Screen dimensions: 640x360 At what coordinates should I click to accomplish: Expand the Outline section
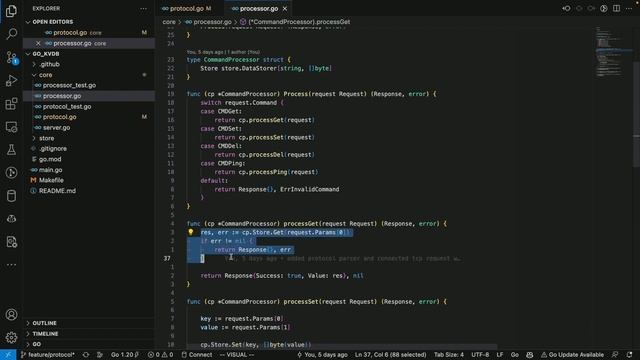[44, 323]
